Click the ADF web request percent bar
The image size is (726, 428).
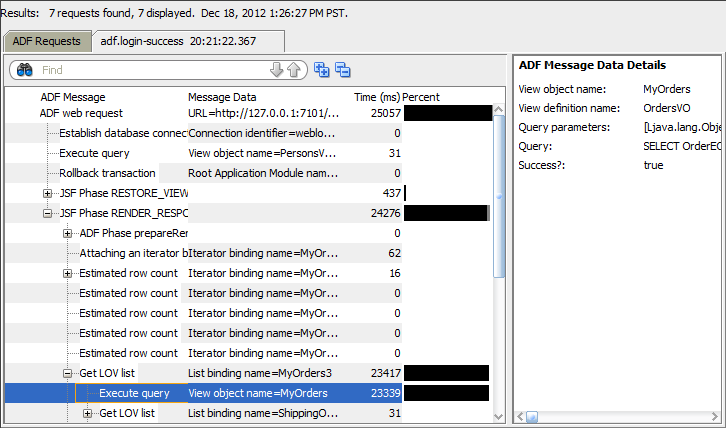pyautogui.click(x=448, y=113)
